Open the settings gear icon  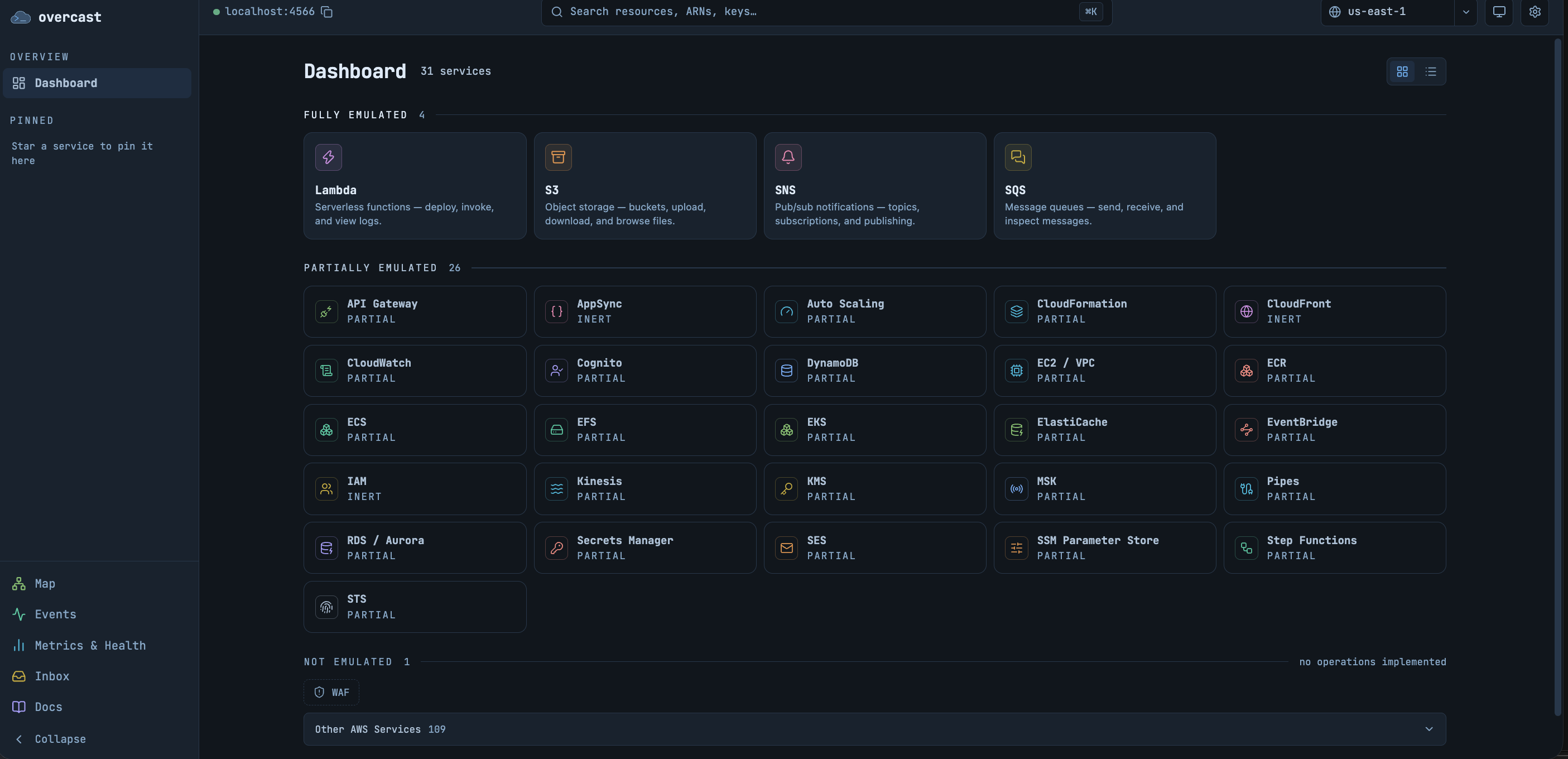pos(1535,12)
